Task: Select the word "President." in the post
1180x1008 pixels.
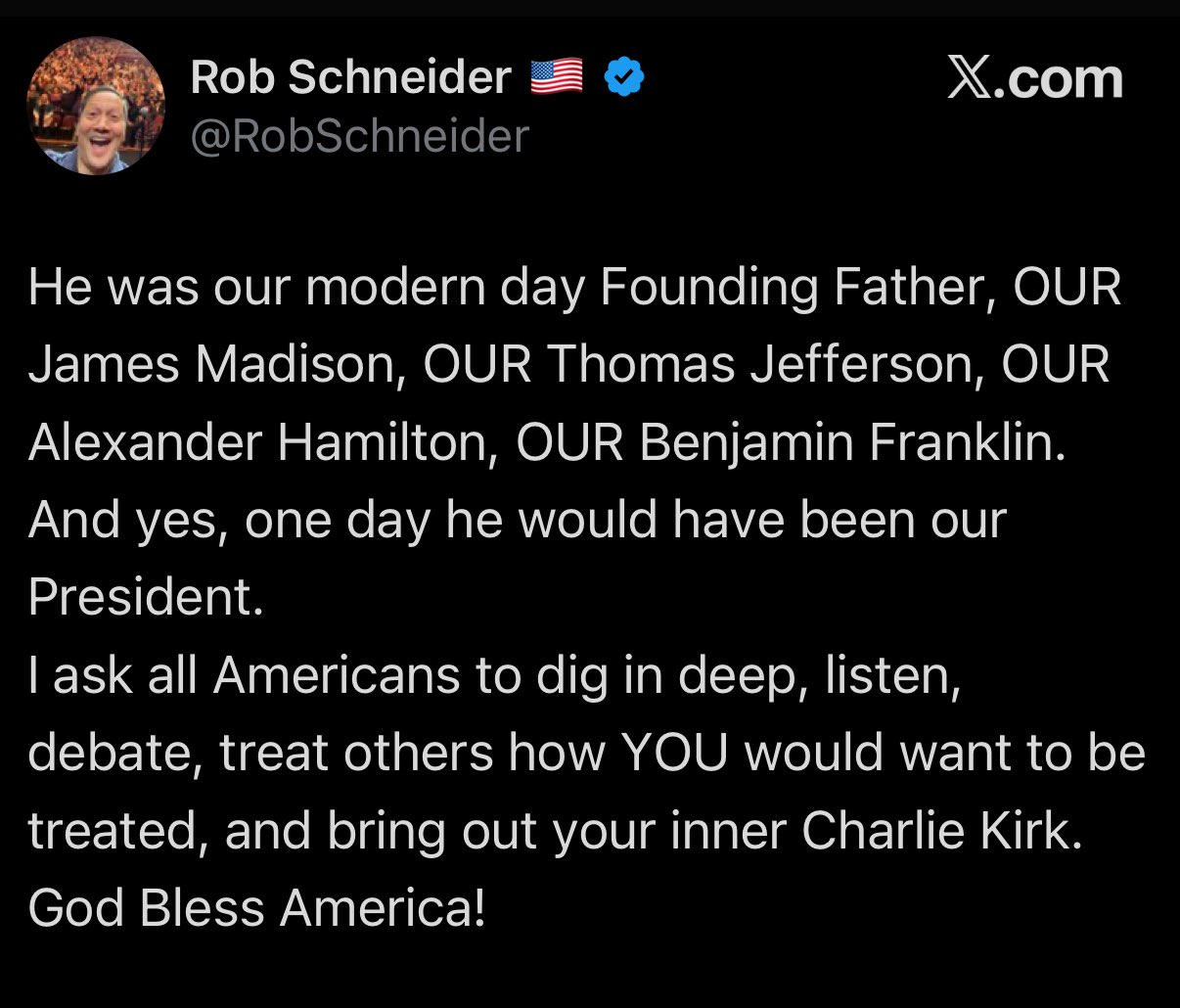Action: click(147, 597)
